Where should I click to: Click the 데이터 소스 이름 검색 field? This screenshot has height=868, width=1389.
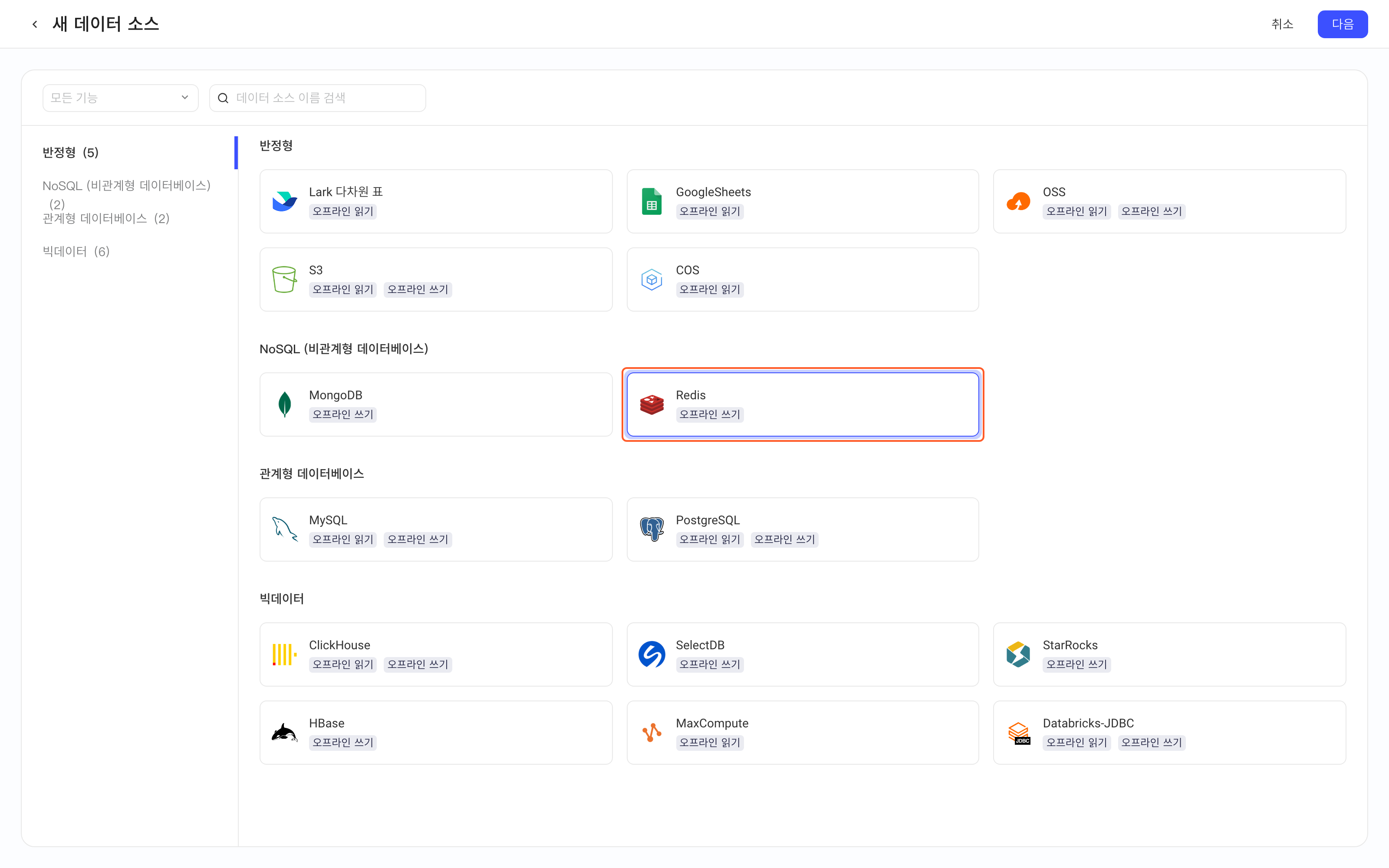317,98
